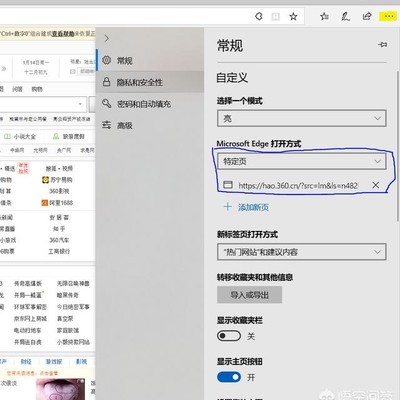Open the 360汽车 site link
Screen dimensions: 400x400
point(59,240)
